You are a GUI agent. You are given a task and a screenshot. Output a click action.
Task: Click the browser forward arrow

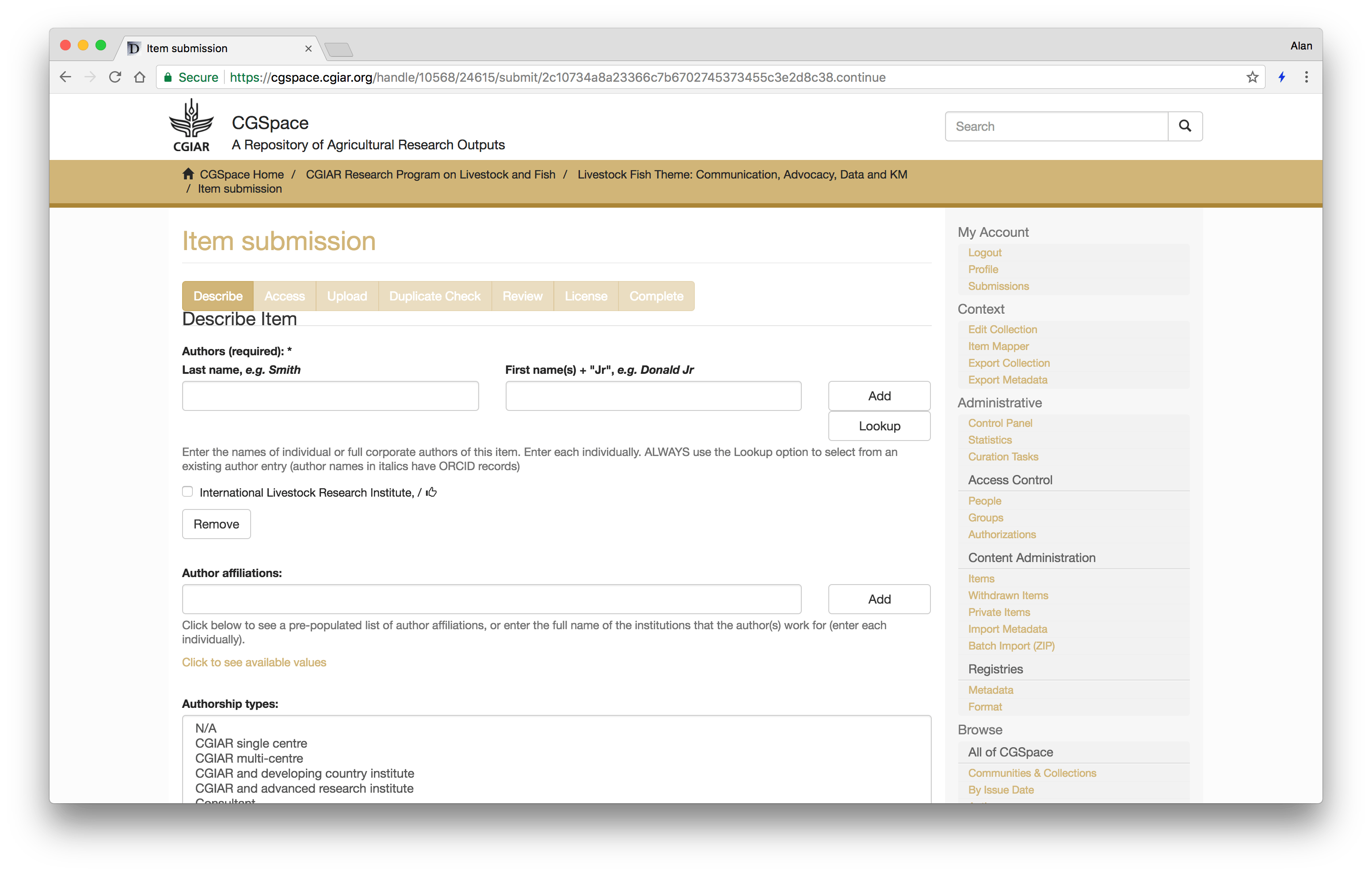pyautogui.click(x=90, y=77)
